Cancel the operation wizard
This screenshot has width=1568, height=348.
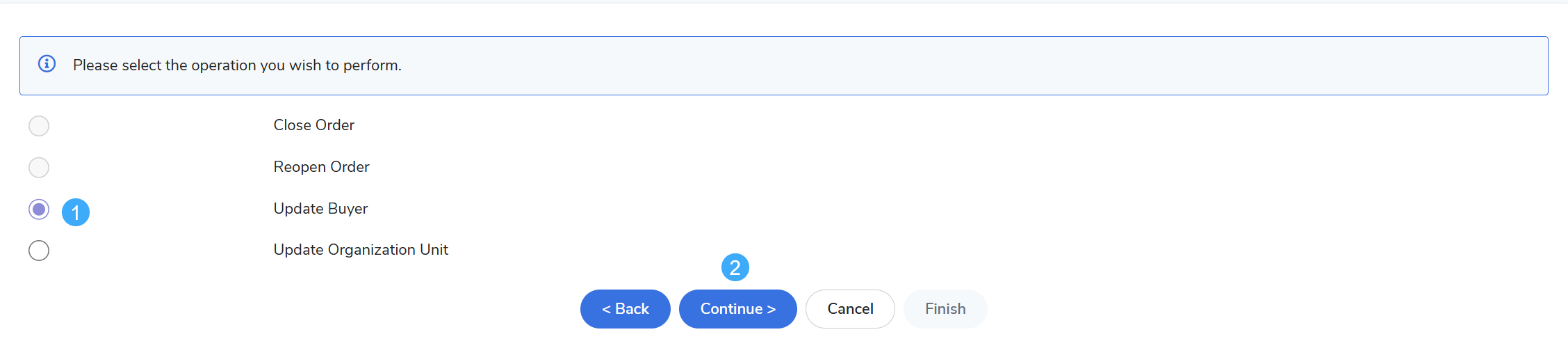[x=850, y=309]
